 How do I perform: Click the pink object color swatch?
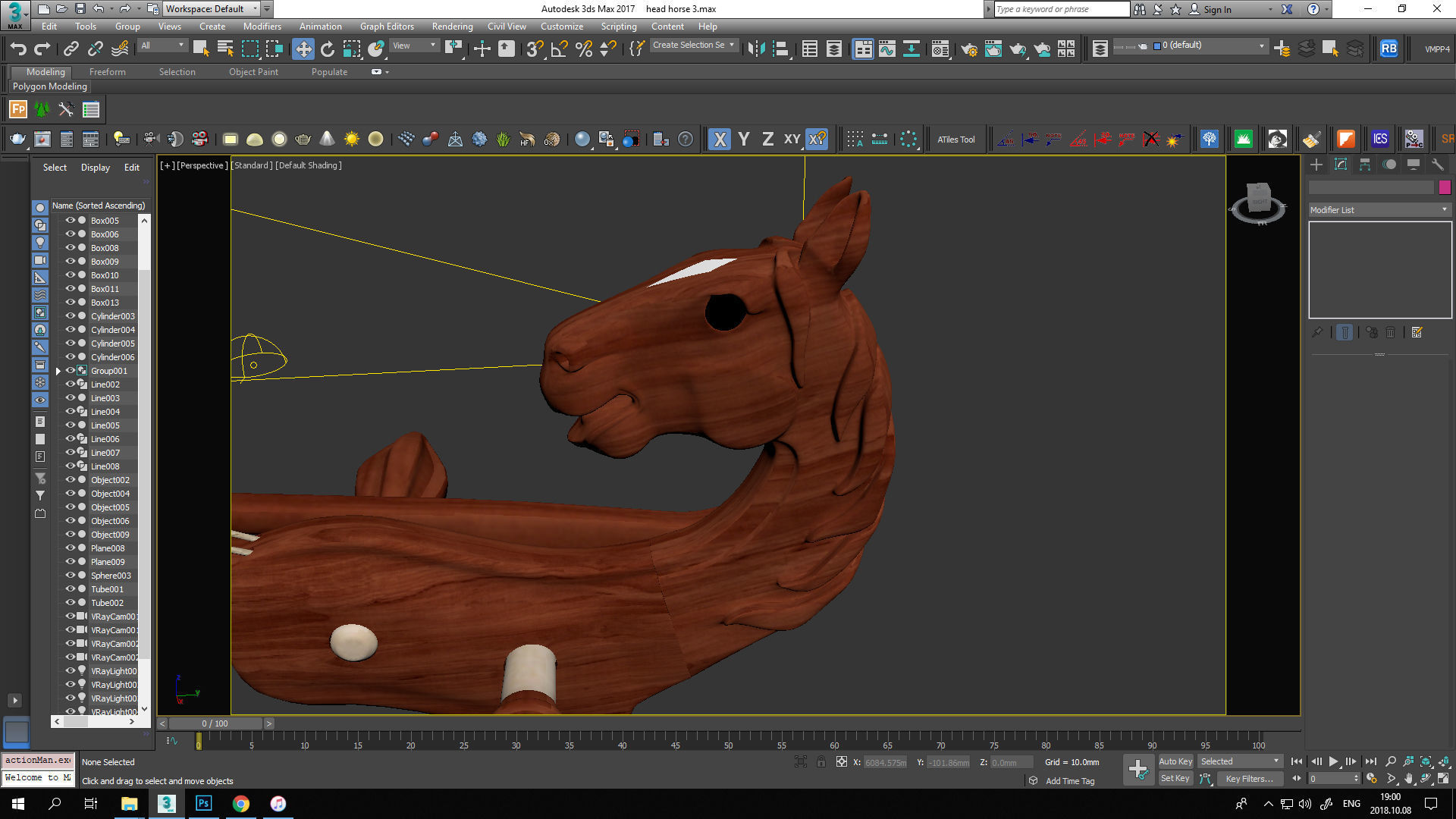click(x=1445, y=187)
